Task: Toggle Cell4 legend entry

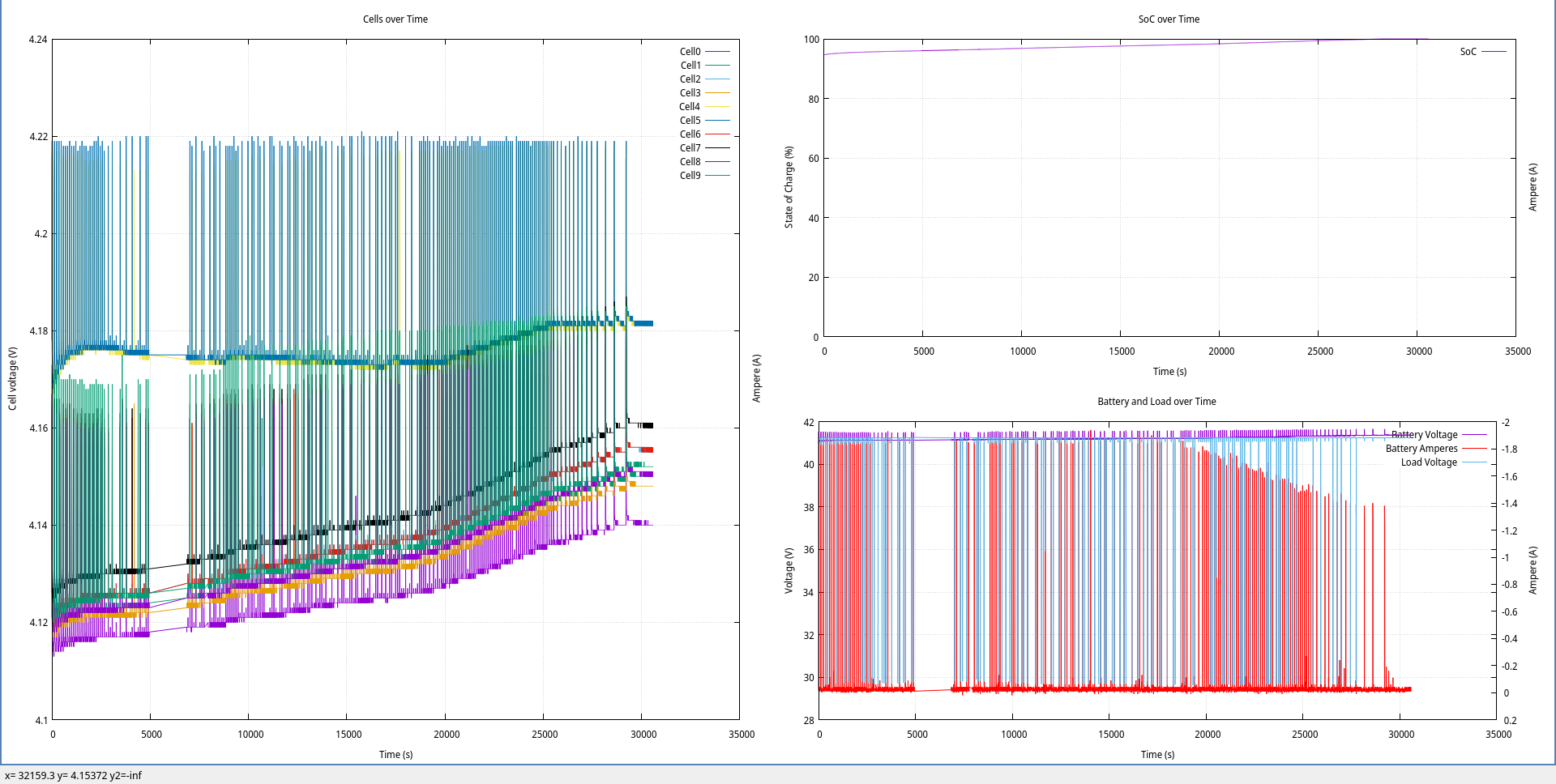Action: click(x=704, y=106)
